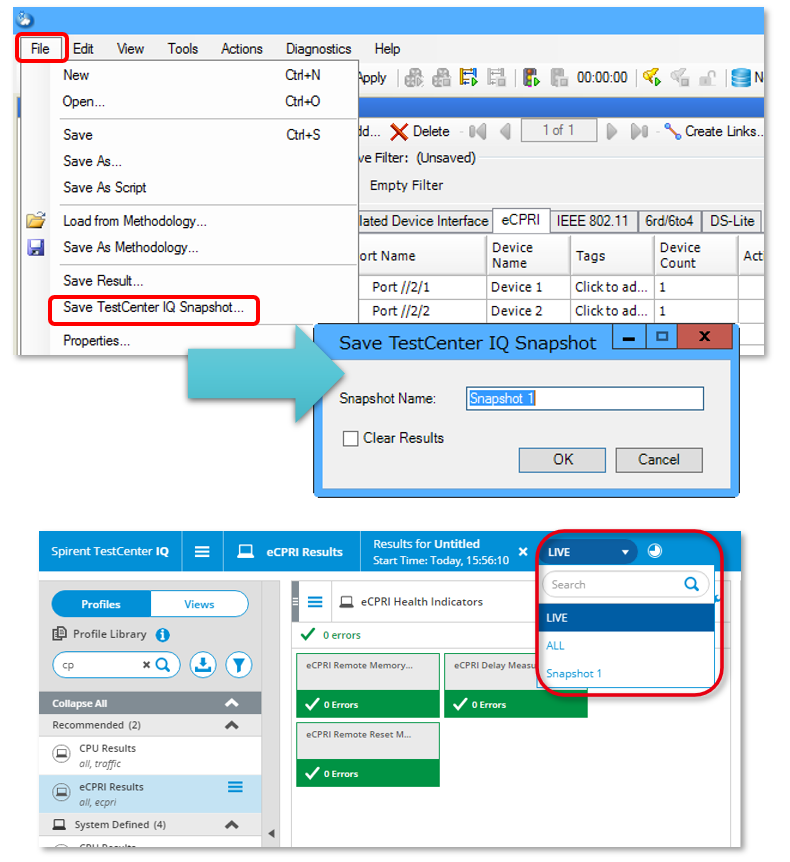Click the record position field 1 of 1
The width and height of the screenshot is (790, 862).
point(559,130)
